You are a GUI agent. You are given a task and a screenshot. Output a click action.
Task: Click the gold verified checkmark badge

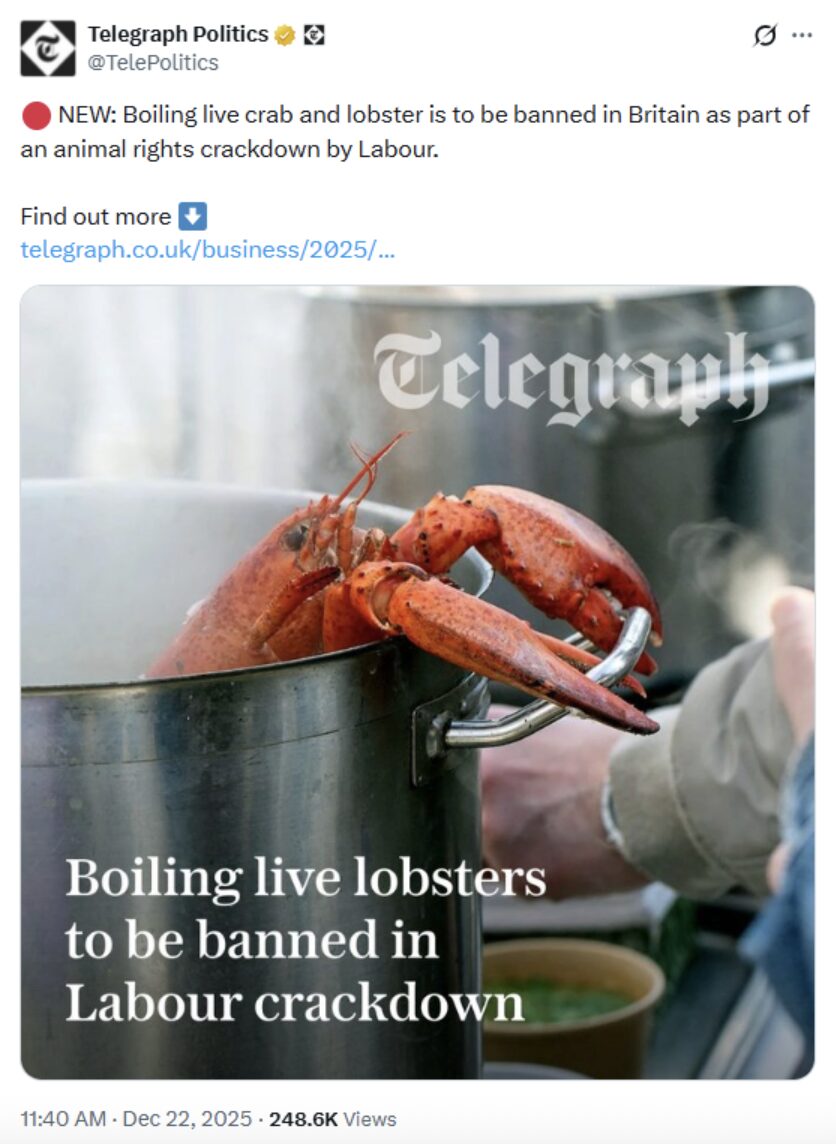point(285,35)
